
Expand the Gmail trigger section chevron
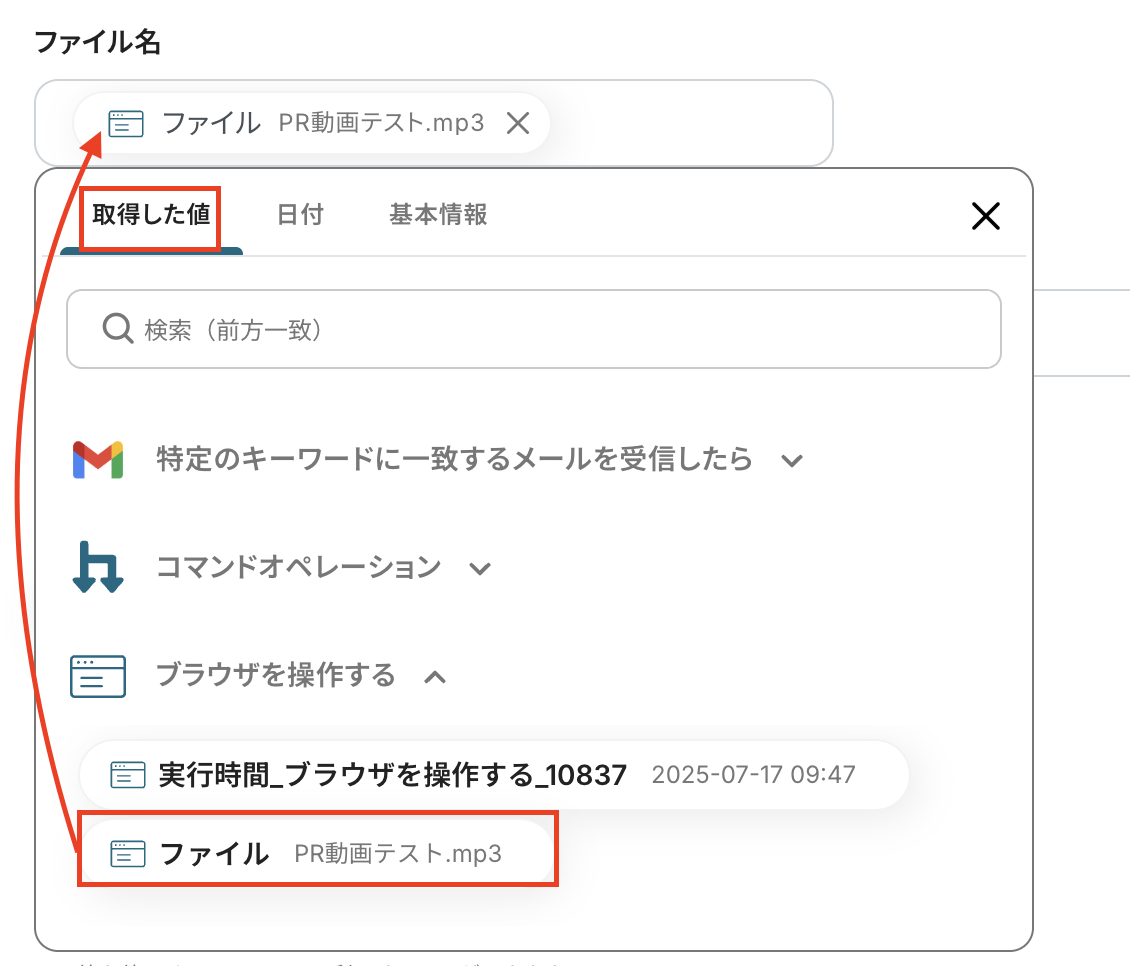click(792, 461)
